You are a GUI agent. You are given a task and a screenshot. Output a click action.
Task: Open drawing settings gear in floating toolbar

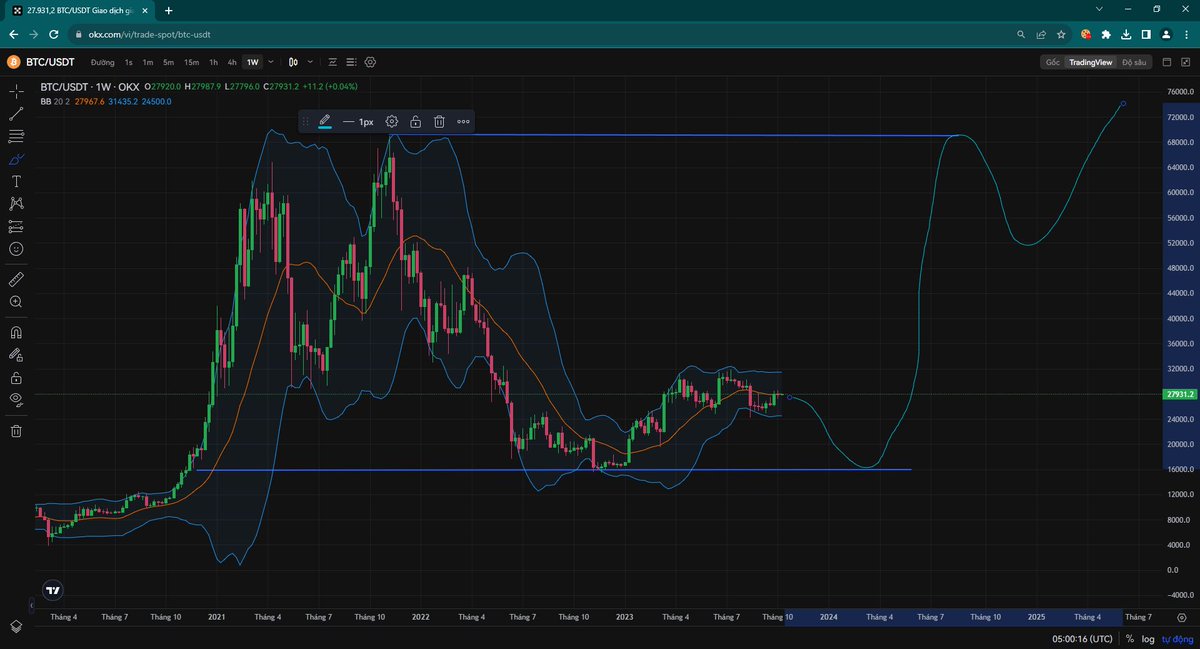pos(392,122)
